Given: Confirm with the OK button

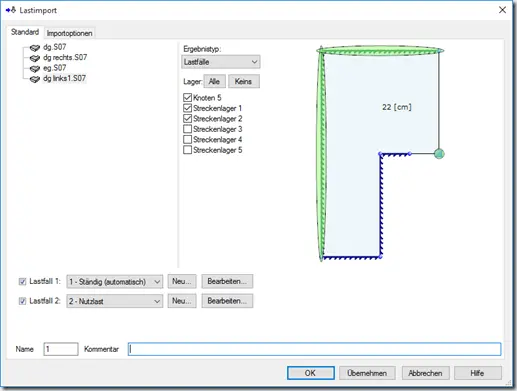Looking at the screenshot, I should [x=311, y=373].
